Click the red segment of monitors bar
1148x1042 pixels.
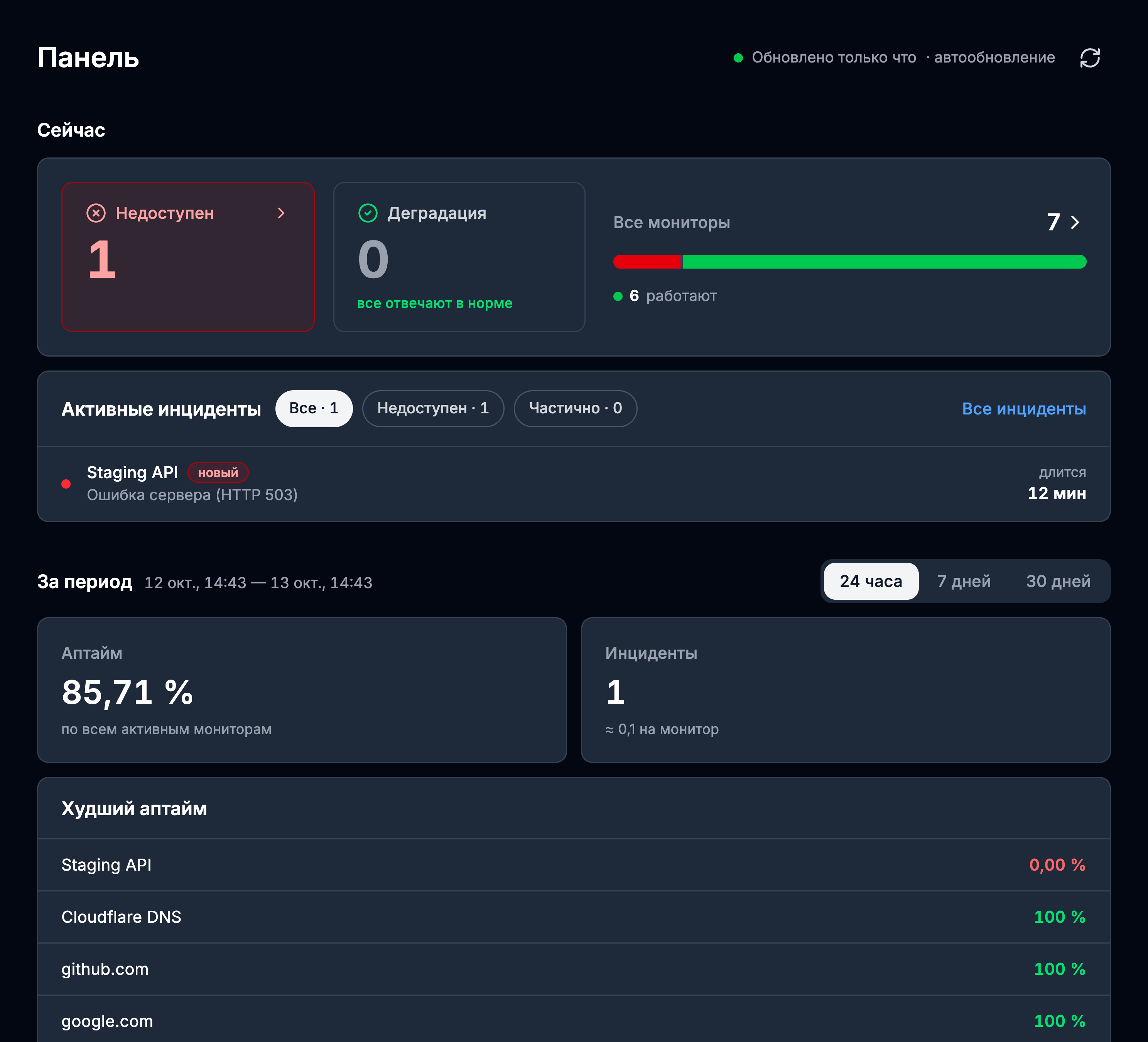pyautogui.click(x=647, y=262)
